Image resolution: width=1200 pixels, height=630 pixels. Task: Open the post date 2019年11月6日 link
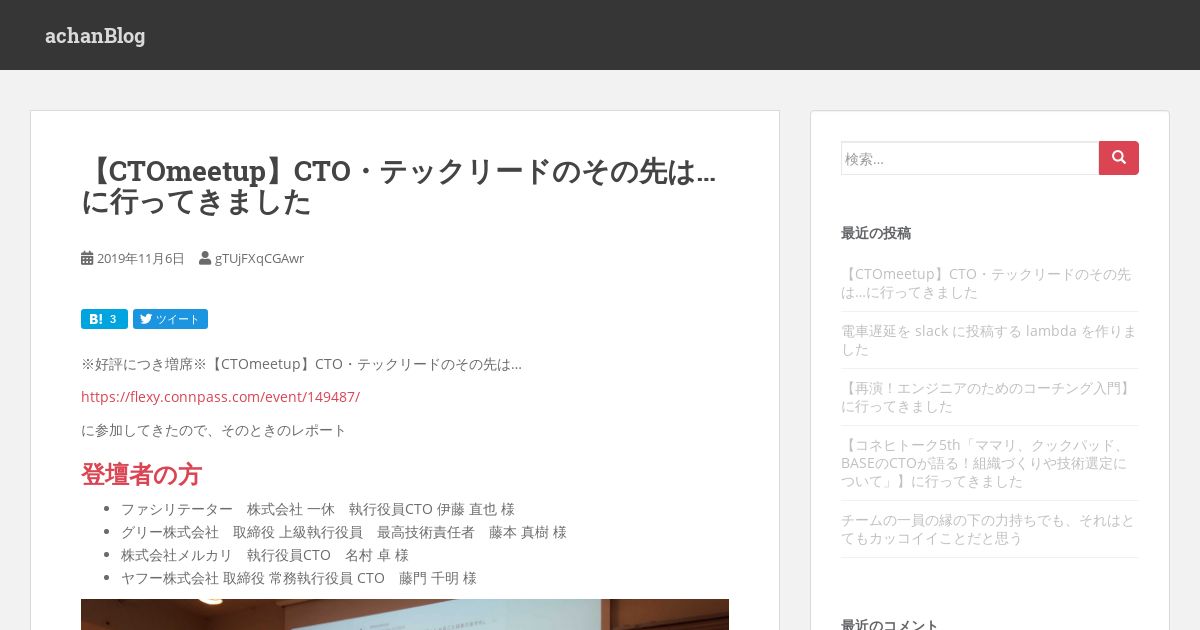click(141, 258)
